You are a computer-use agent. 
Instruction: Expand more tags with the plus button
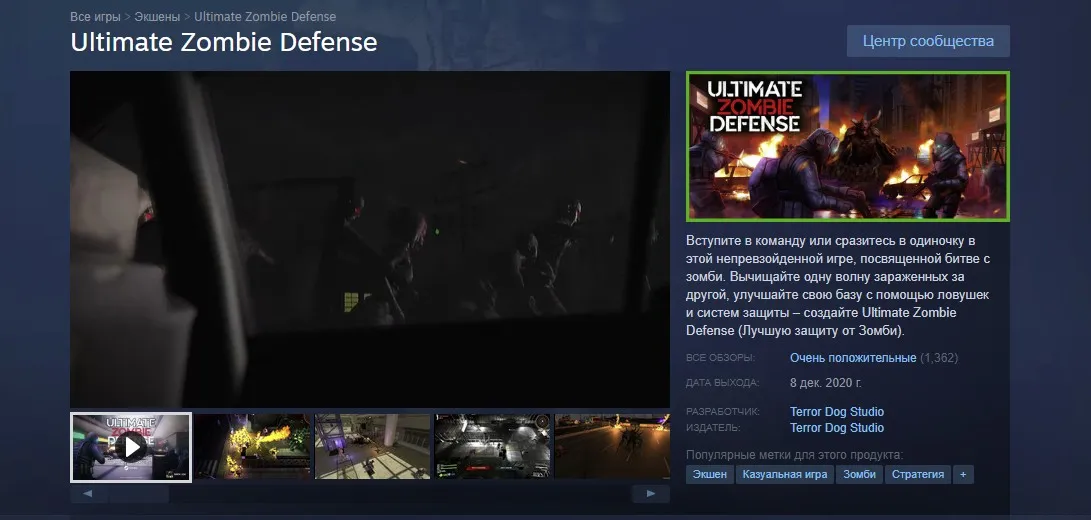[x=963, y=475]
